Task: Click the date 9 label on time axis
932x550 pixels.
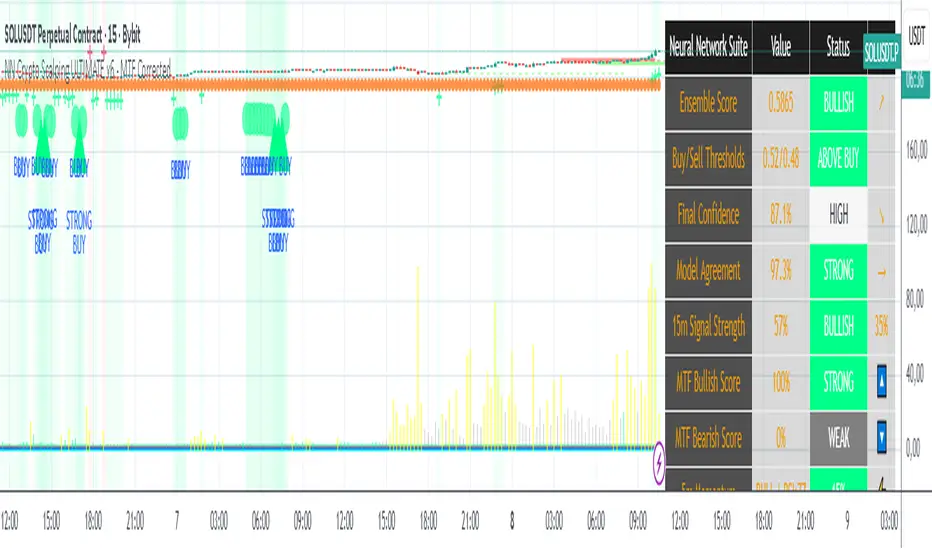Action: point(847,521)
